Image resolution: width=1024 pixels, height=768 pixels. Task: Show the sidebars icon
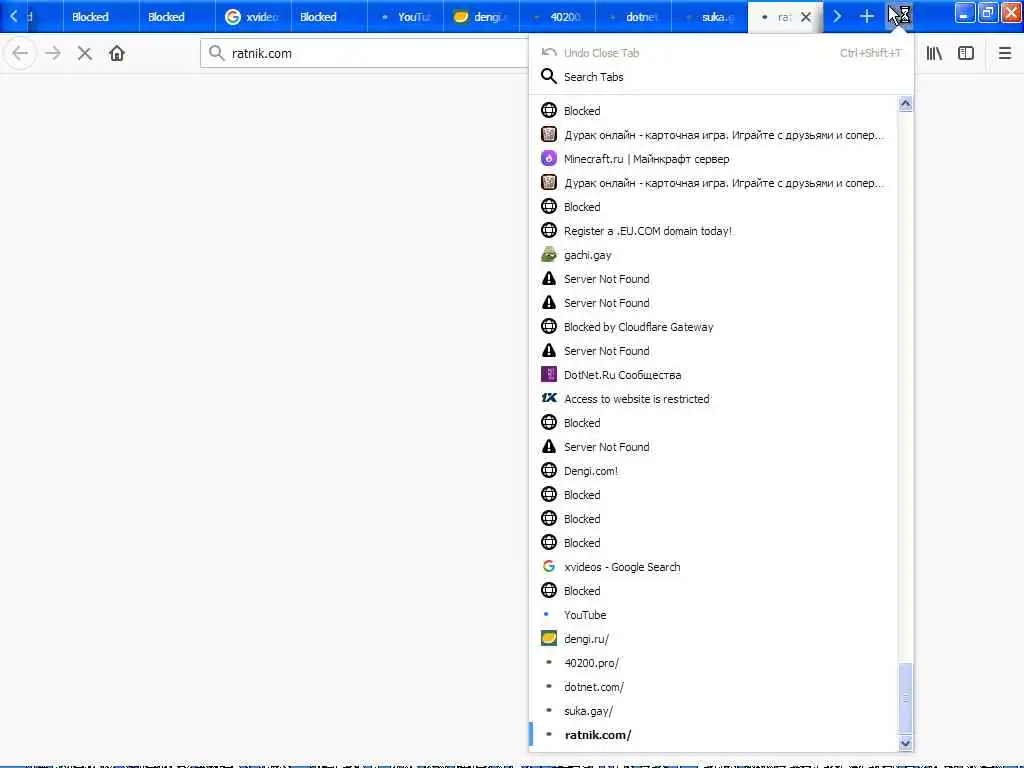tap(966, 53)
